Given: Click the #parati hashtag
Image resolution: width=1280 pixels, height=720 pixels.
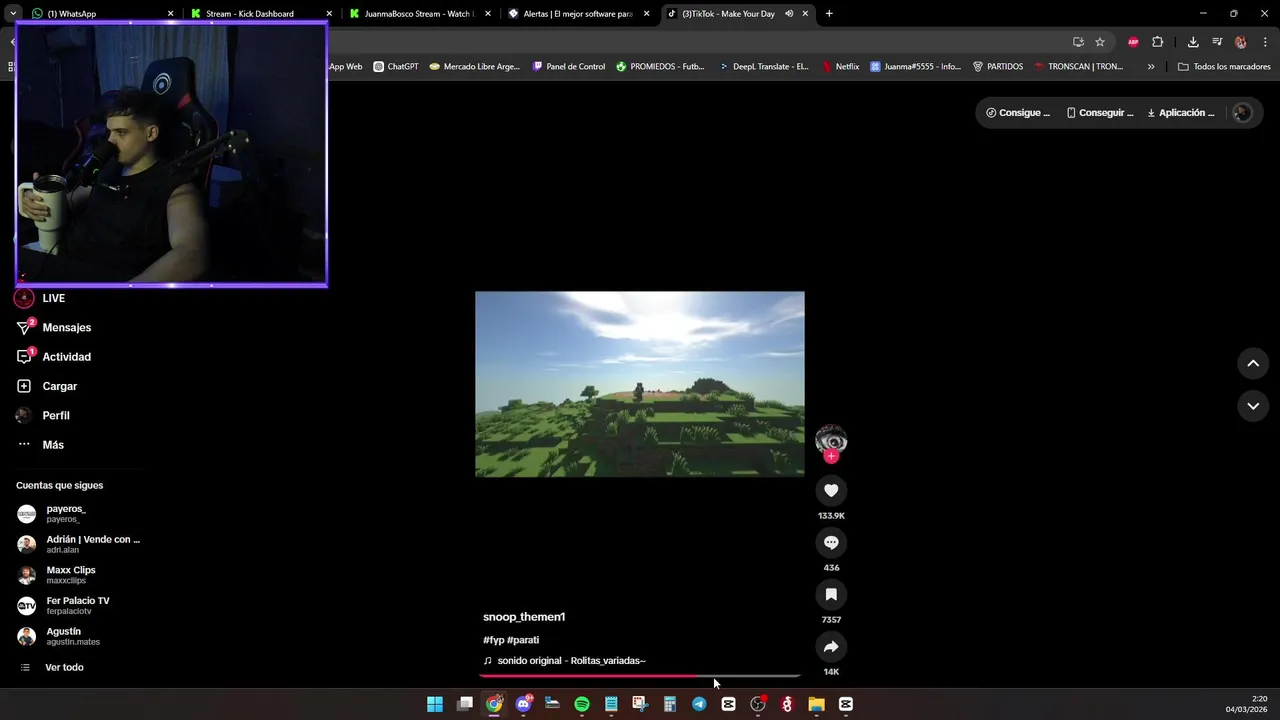Looking at the screenshot, I should 523,640.
